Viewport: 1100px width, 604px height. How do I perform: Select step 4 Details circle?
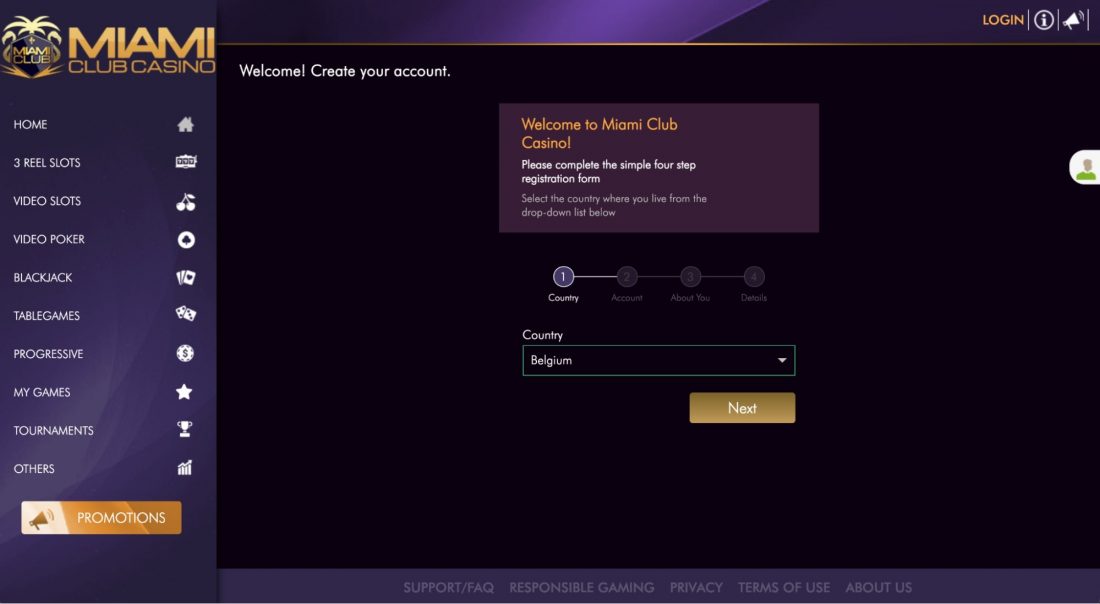754,276
